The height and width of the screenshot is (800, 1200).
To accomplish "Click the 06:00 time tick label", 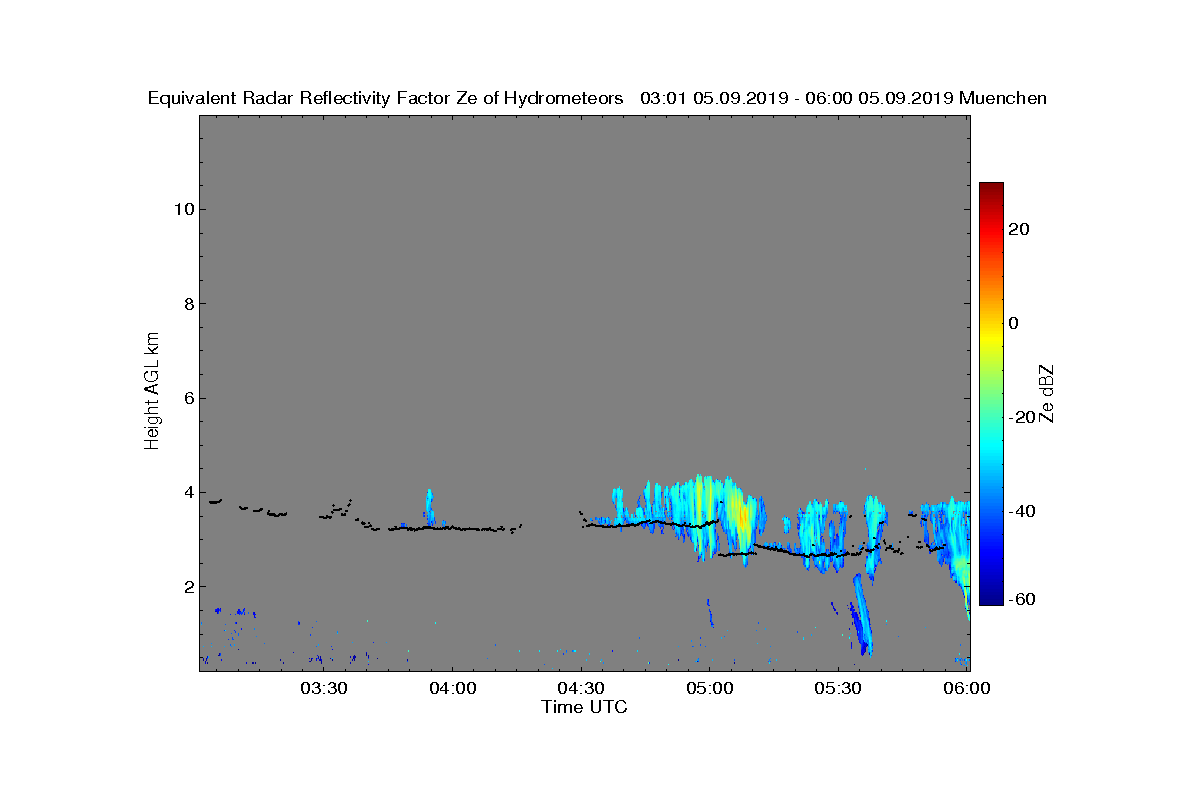I will pyautogui.click(x=966, y=688).
